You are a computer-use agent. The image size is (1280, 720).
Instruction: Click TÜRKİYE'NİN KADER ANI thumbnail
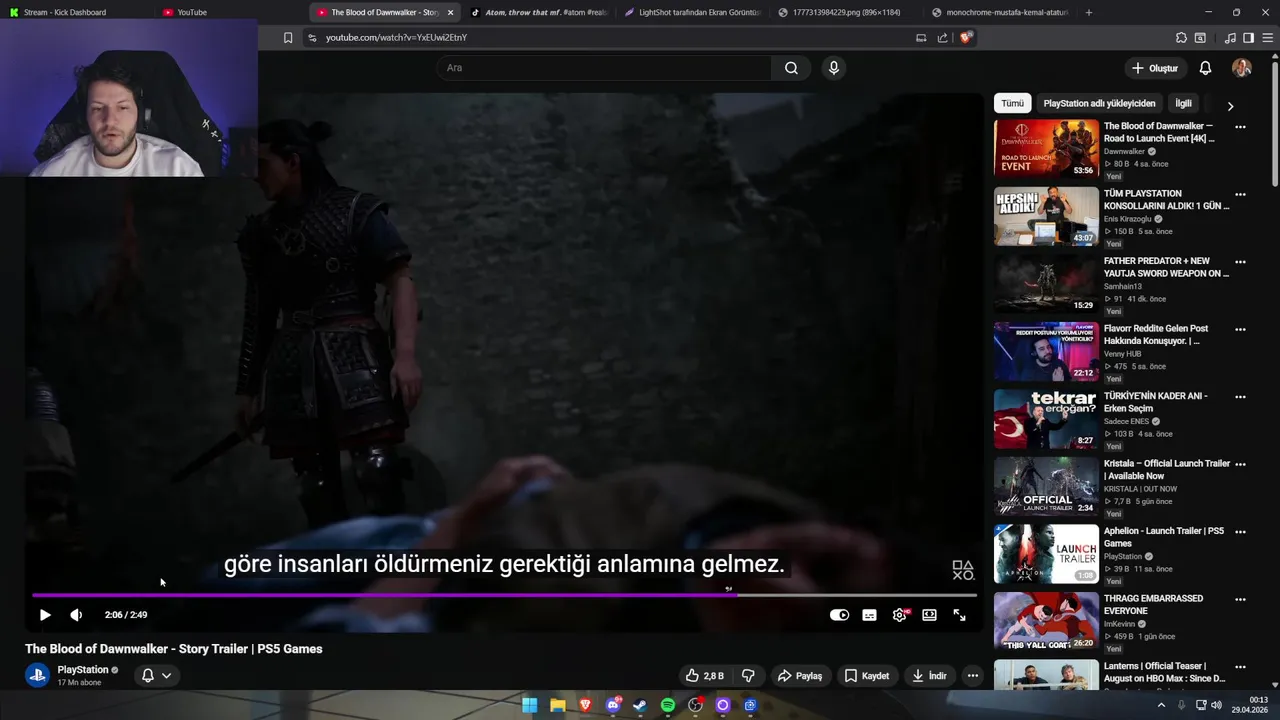coord(1046,419)
